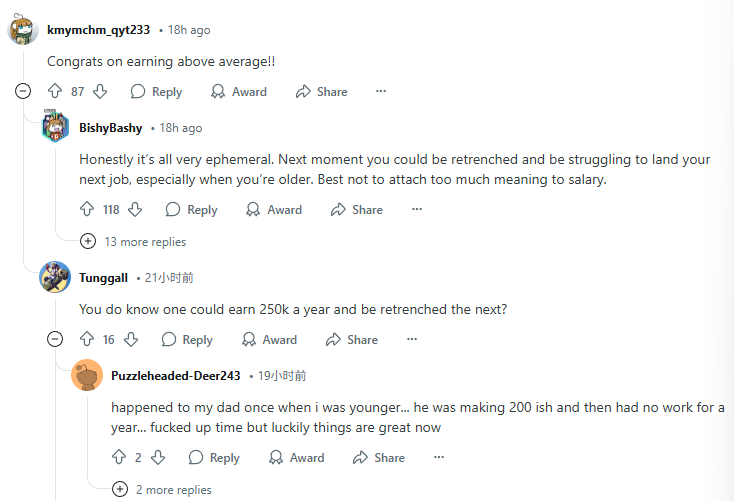Upvote BishyBashy's comment with 118 votes

coord(87,209)
